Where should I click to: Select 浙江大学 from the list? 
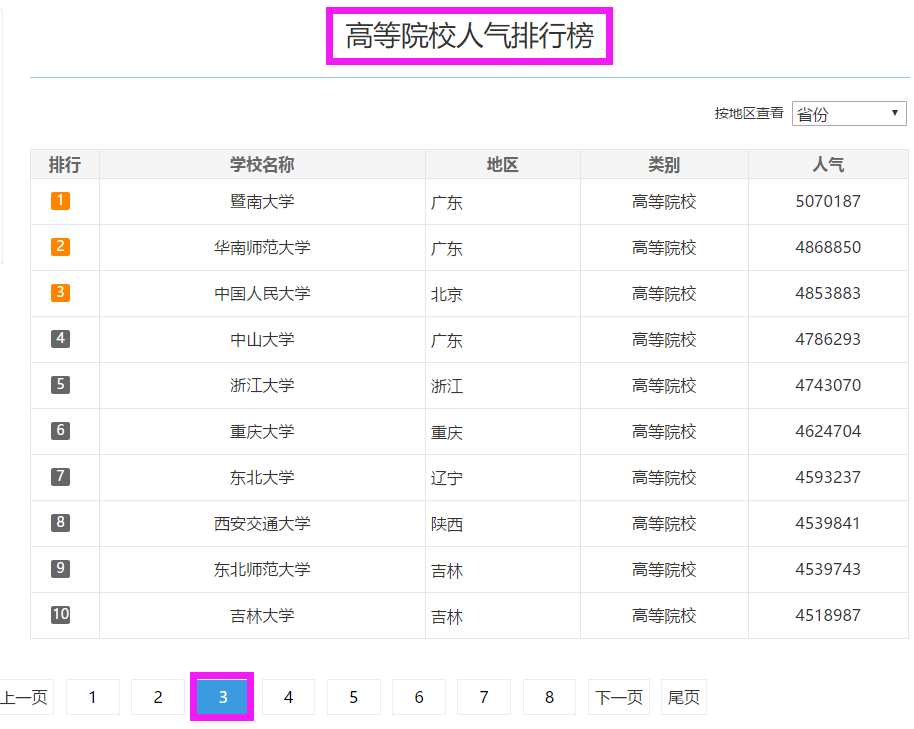click(262, 385)
